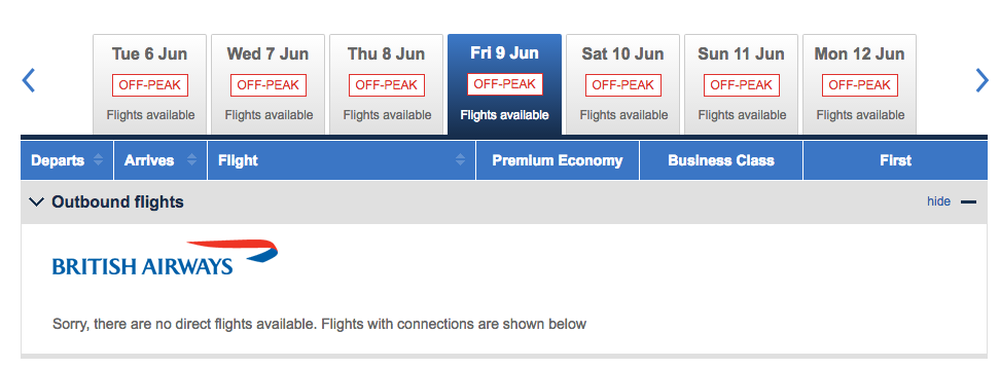Image resolution: width=1000 pixels, height=369 pixels.
Task: Click the British Airways logo
Action: [165, 257]
